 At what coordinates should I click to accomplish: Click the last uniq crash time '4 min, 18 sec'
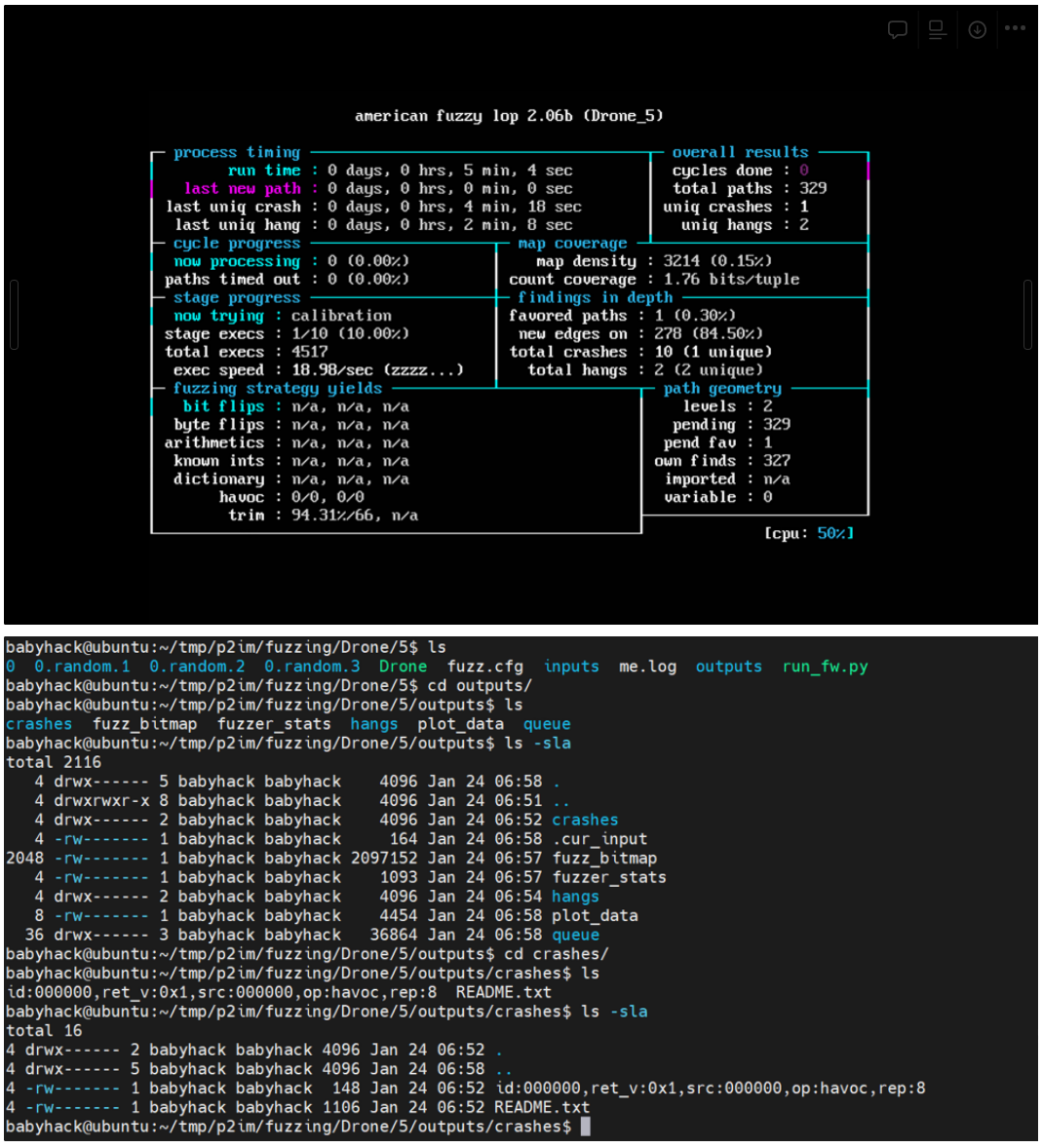point(522,208)
